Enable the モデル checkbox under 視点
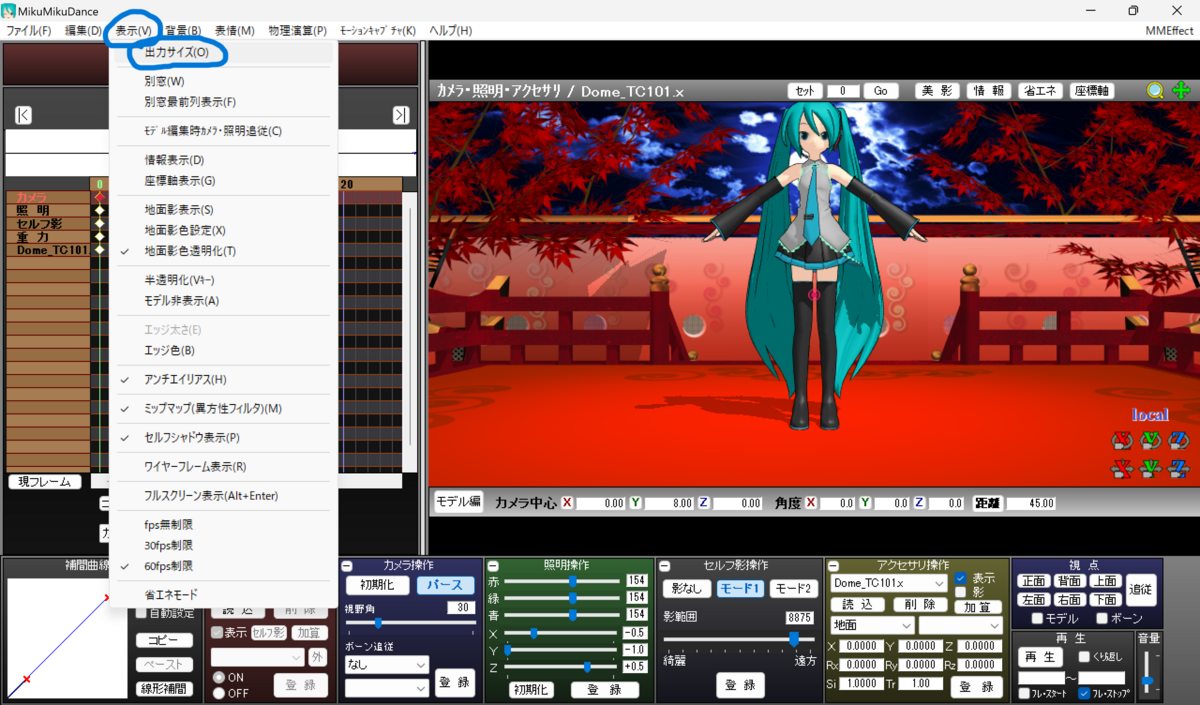 [1037, 619]
